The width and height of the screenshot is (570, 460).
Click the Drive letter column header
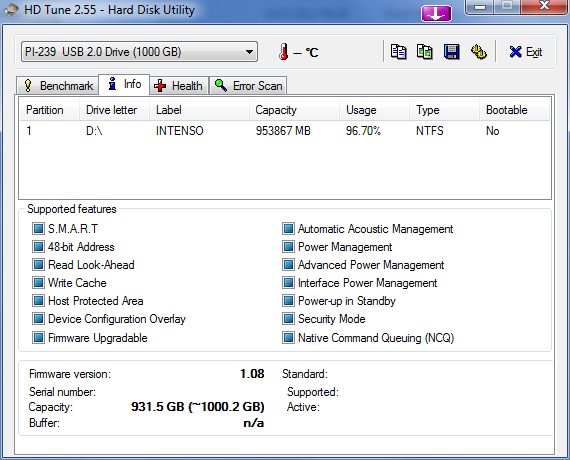(115, 110)
